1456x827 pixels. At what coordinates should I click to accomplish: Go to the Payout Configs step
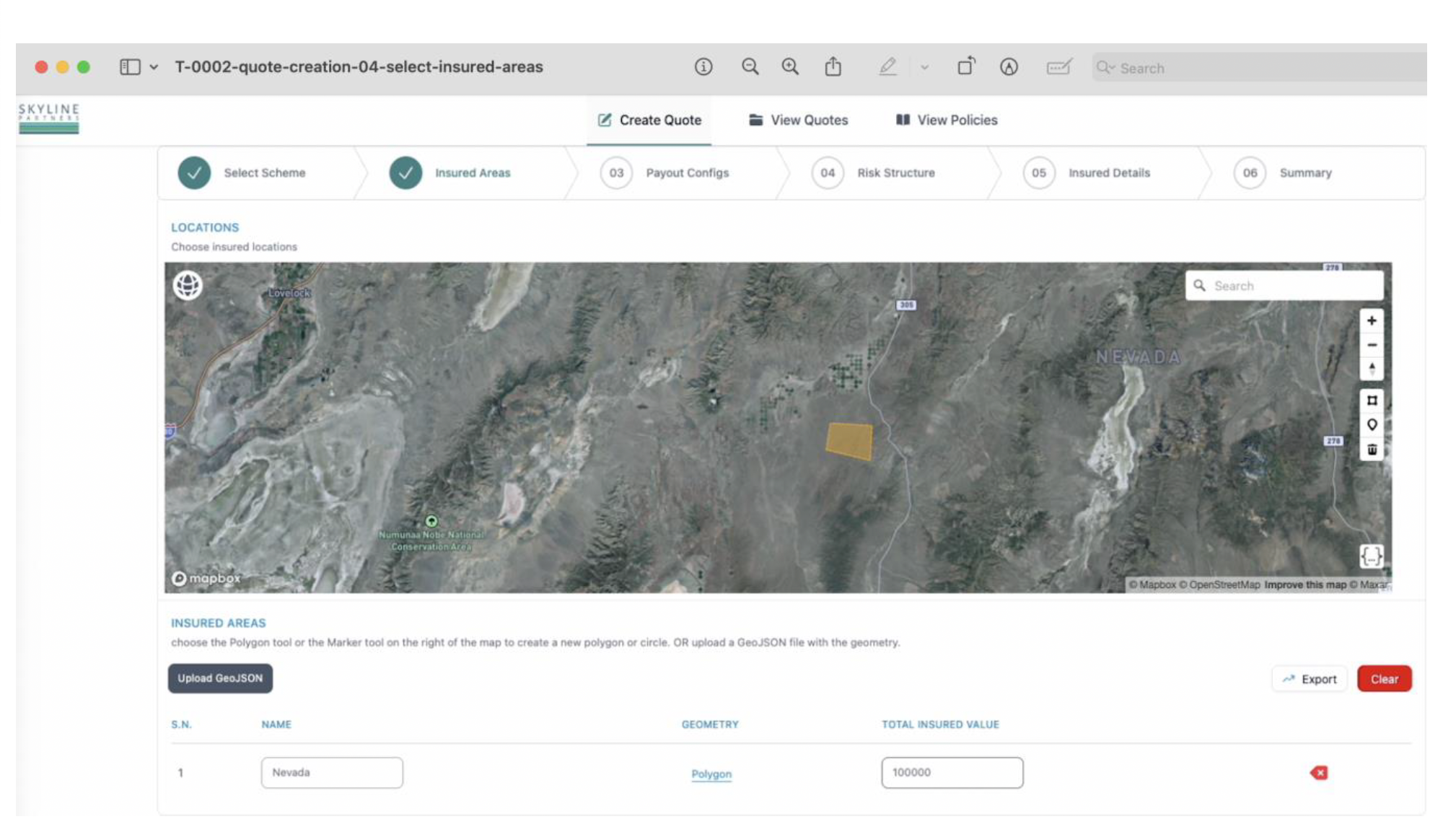[686, 173]
